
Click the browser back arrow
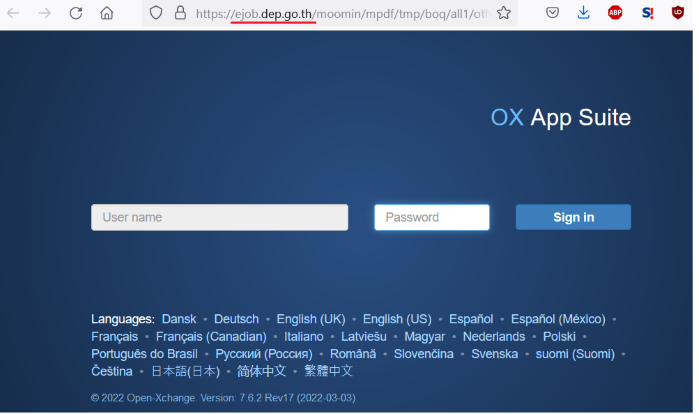tap(13, 13)
